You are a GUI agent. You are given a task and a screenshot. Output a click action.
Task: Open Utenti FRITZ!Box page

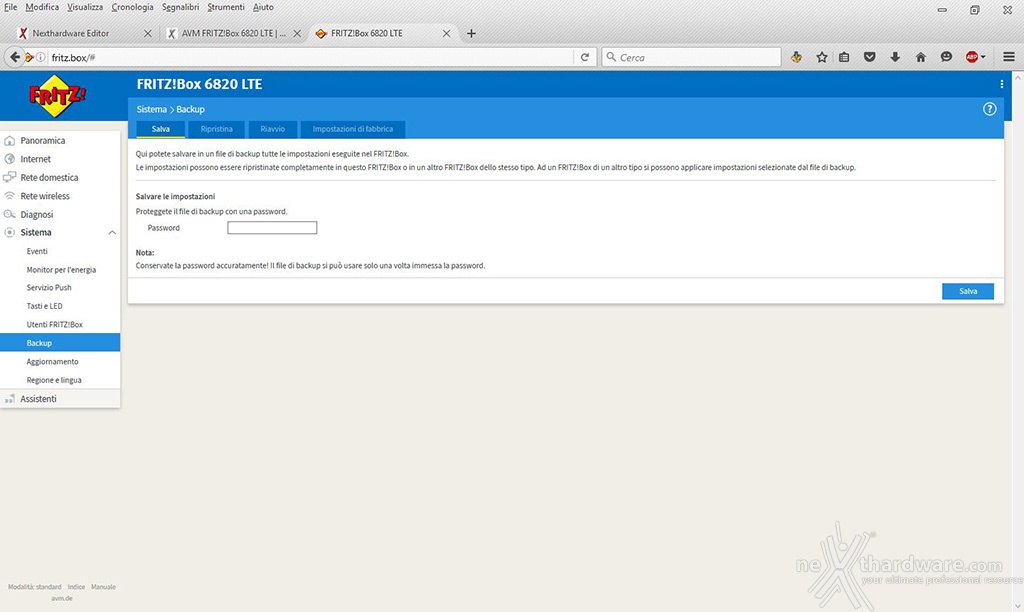point(55,325)
